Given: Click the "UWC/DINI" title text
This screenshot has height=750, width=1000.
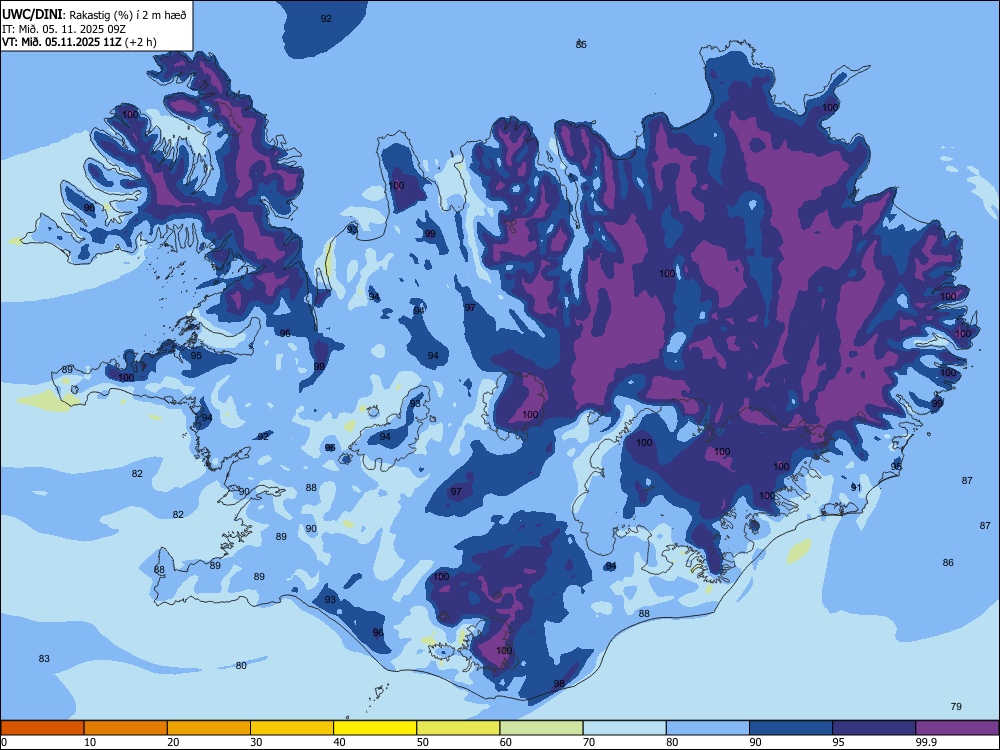Looking at the screenshot, I should coord(32,14).
